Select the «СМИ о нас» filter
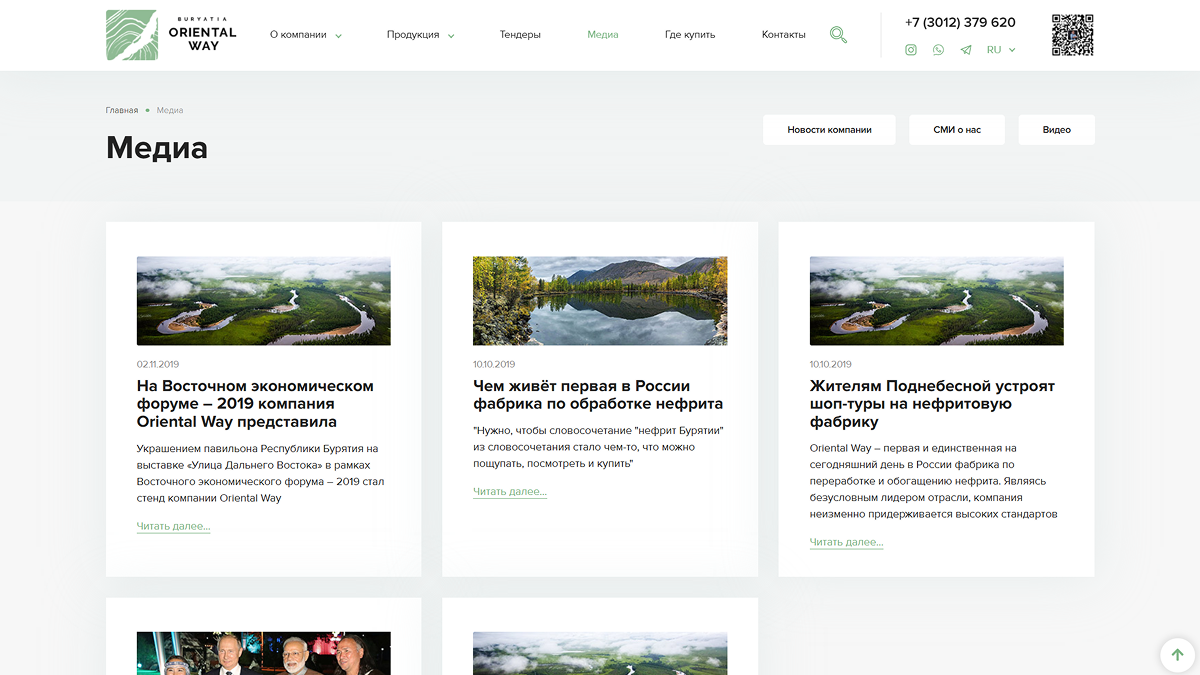Viewport: 1200px width, 675px height. 956,130
